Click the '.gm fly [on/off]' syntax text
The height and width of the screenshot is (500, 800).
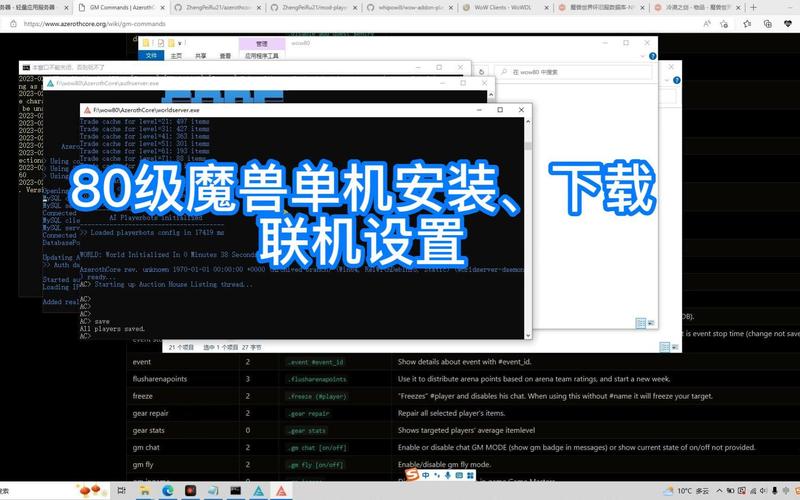pyautogui.click(x=315, y=465)
